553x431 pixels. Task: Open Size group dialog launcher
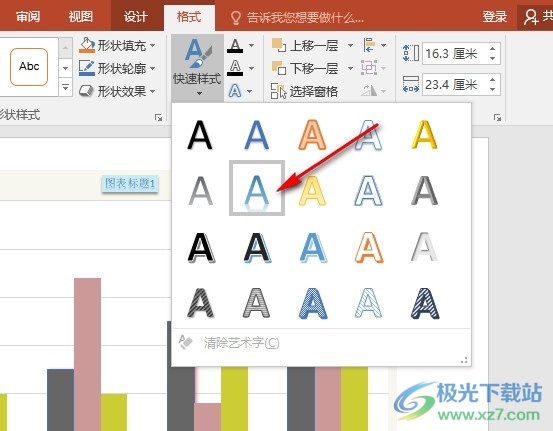(497, 117)
